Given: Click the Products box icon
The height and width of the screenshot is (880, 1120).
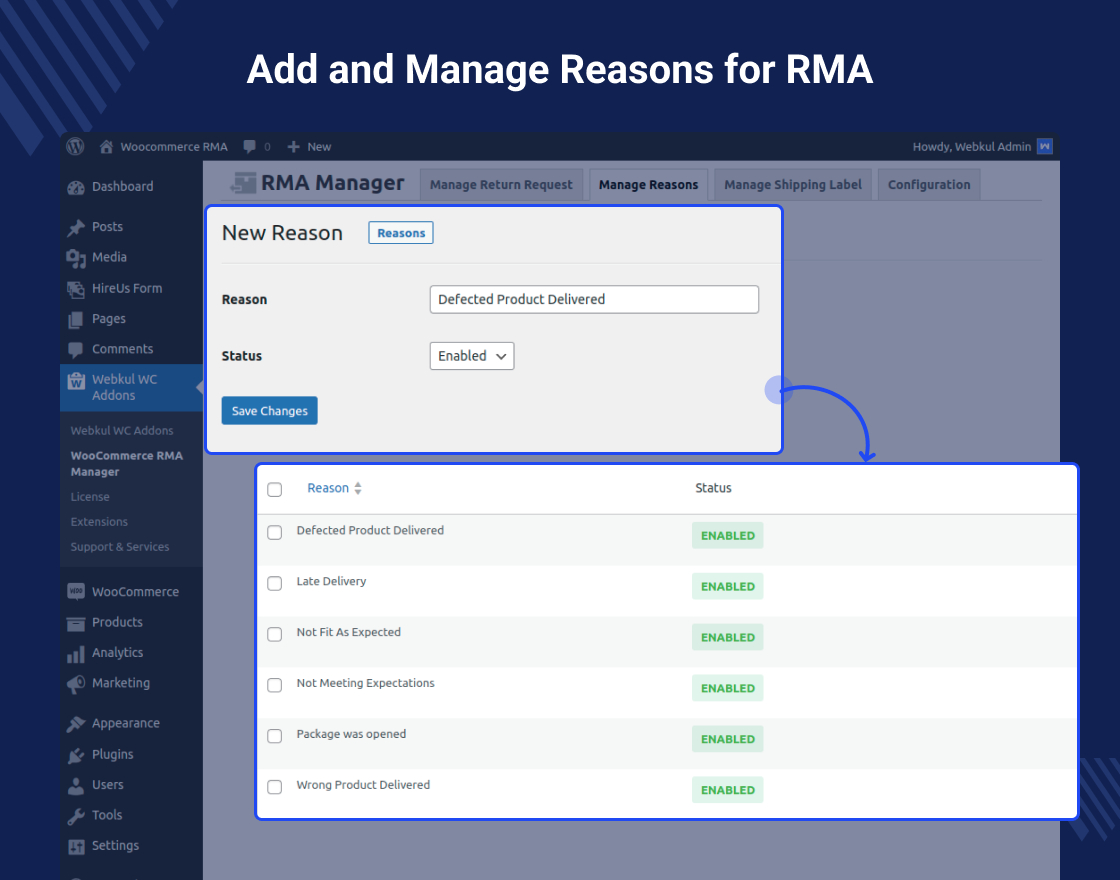Looking at the screenshot, I should [76, 623].
